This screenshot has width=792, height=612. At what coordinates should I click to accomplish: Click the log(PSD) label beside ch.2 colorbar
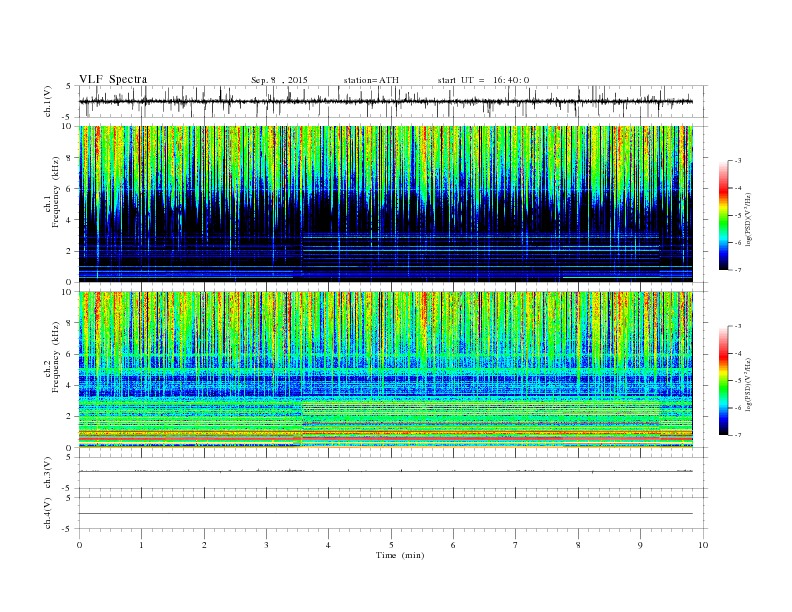click(x=748, y=385)
